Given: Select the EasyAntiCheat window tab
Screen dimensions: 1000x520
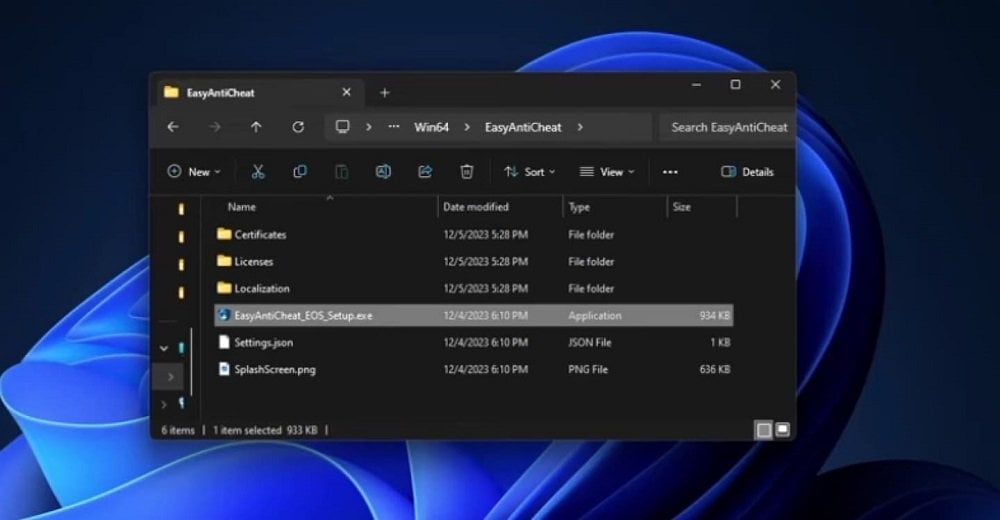Looking at the screenshot, I should tap(261, 93).
